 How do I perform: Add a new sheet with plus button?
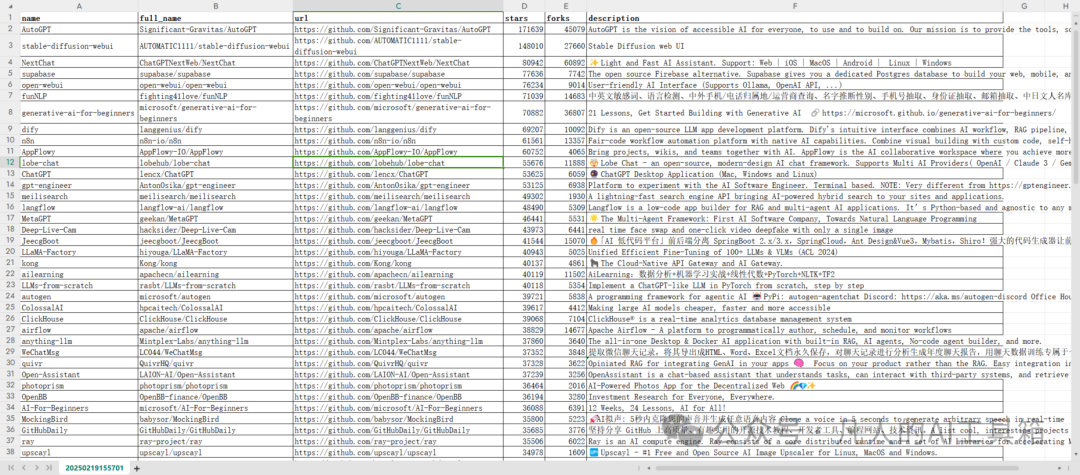point(136,468)
